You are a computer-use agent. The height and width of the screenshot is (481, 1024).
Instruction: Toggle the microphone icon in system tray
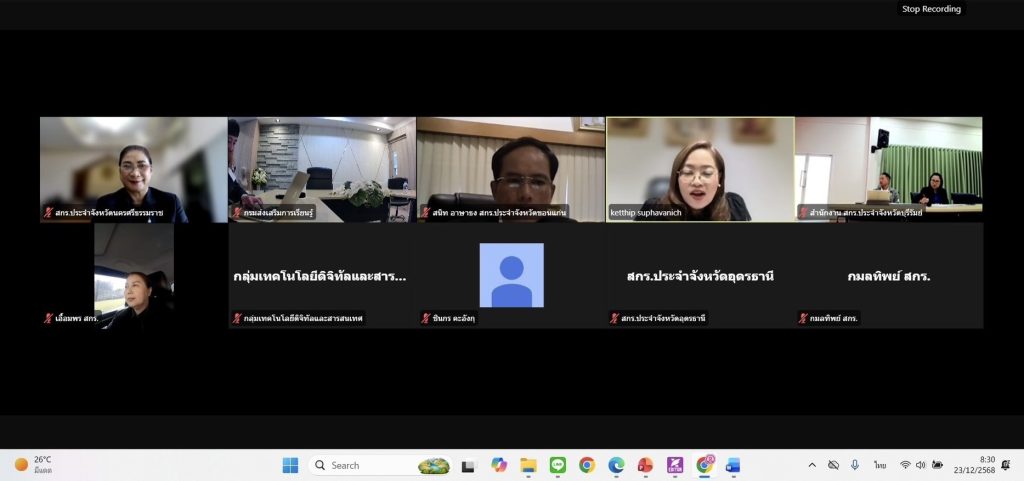coord(855,465)
